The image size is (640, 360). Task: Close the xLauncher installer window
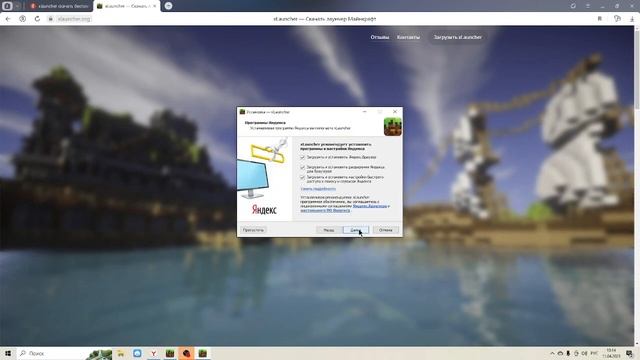pos(395,111)
